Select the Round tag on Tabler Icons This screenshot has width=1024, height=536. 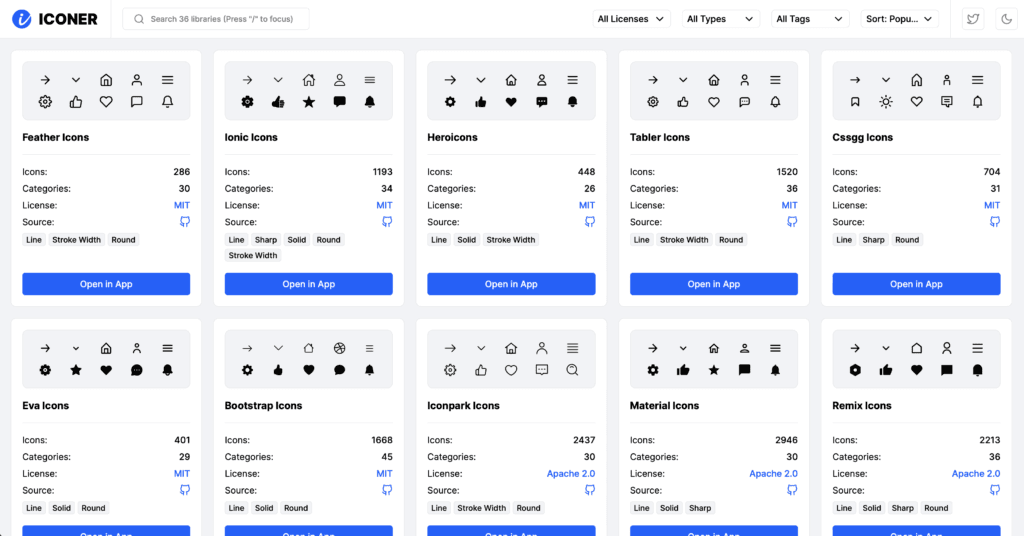coord(731,240)
